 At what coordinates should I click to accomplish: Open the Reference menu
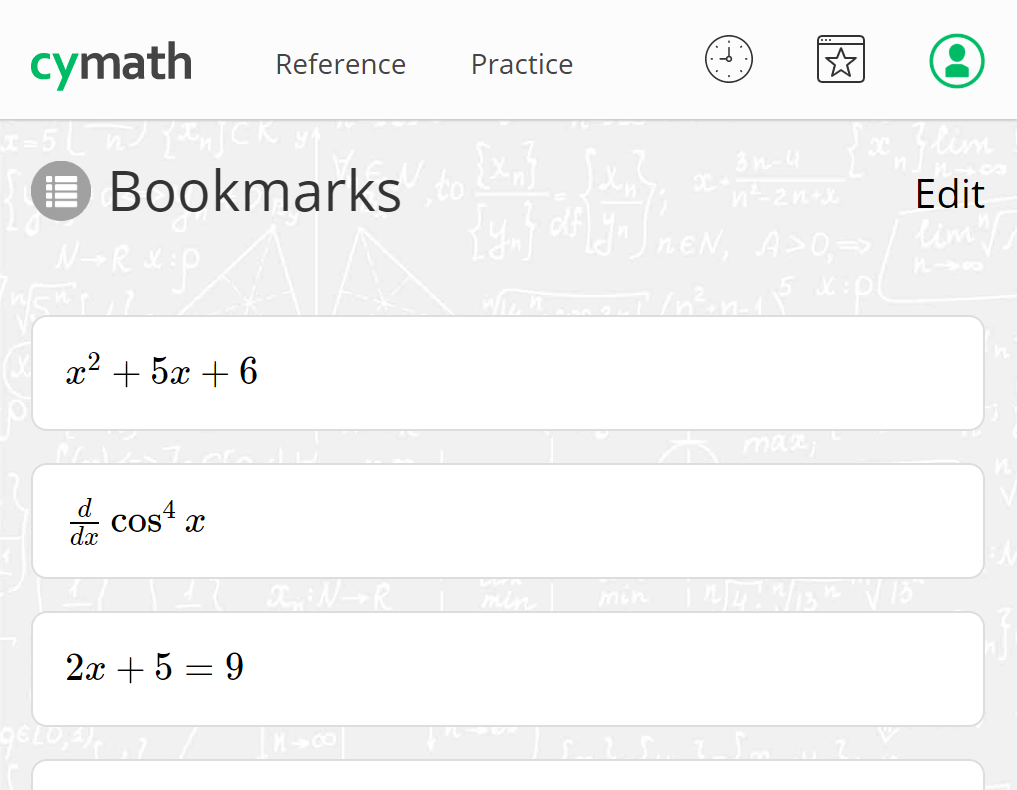click(x=340, y=64)
